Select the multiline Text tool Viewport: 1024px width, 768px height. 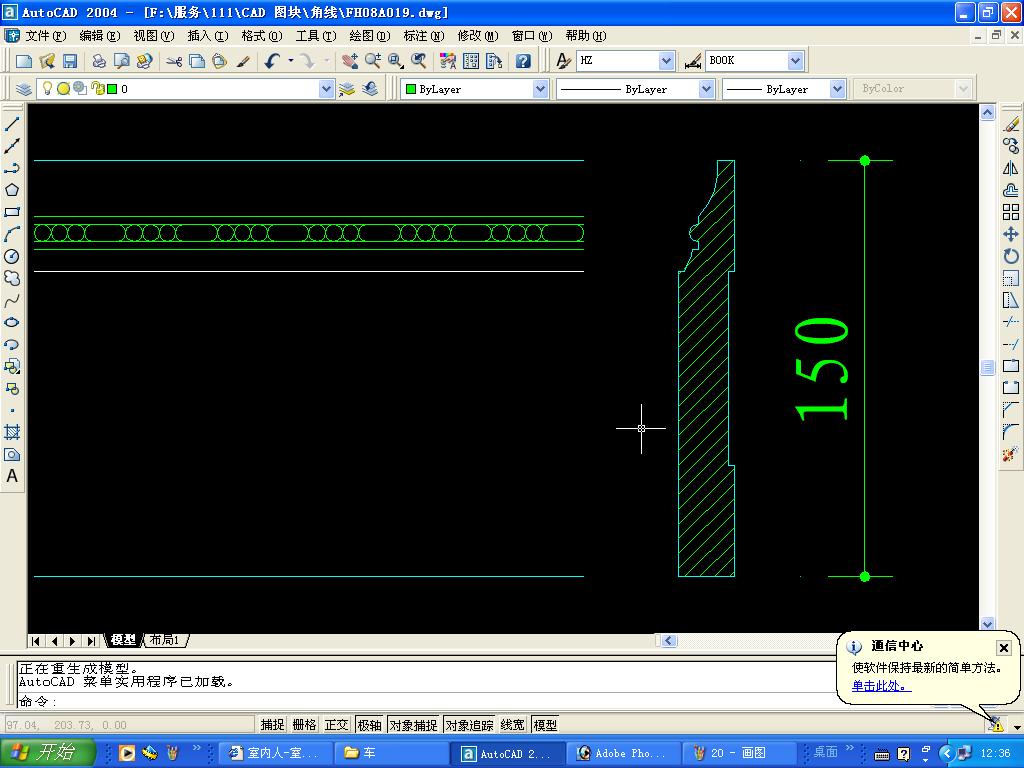(12, 476)
